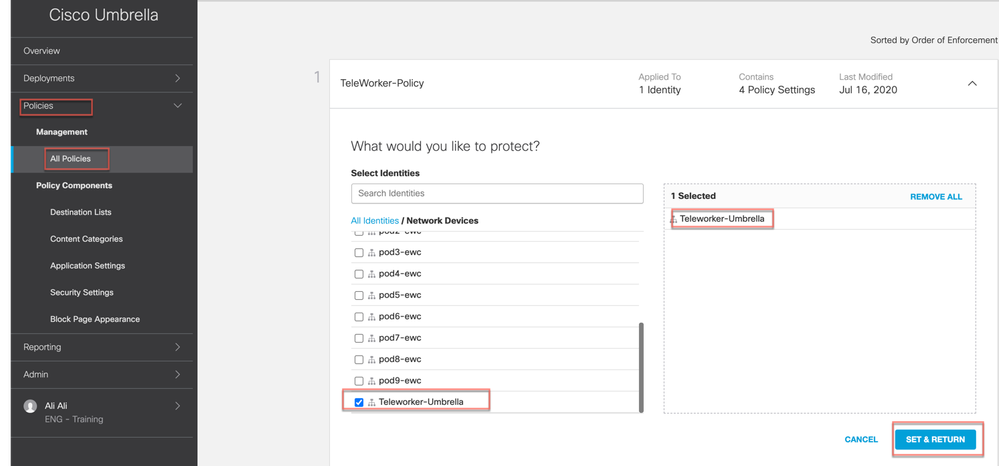The width and height of the screenshot is (999, 466).
Task: Uncheck the Teleworker-Umbrella checkbox
Action: [x=359, y=402]
